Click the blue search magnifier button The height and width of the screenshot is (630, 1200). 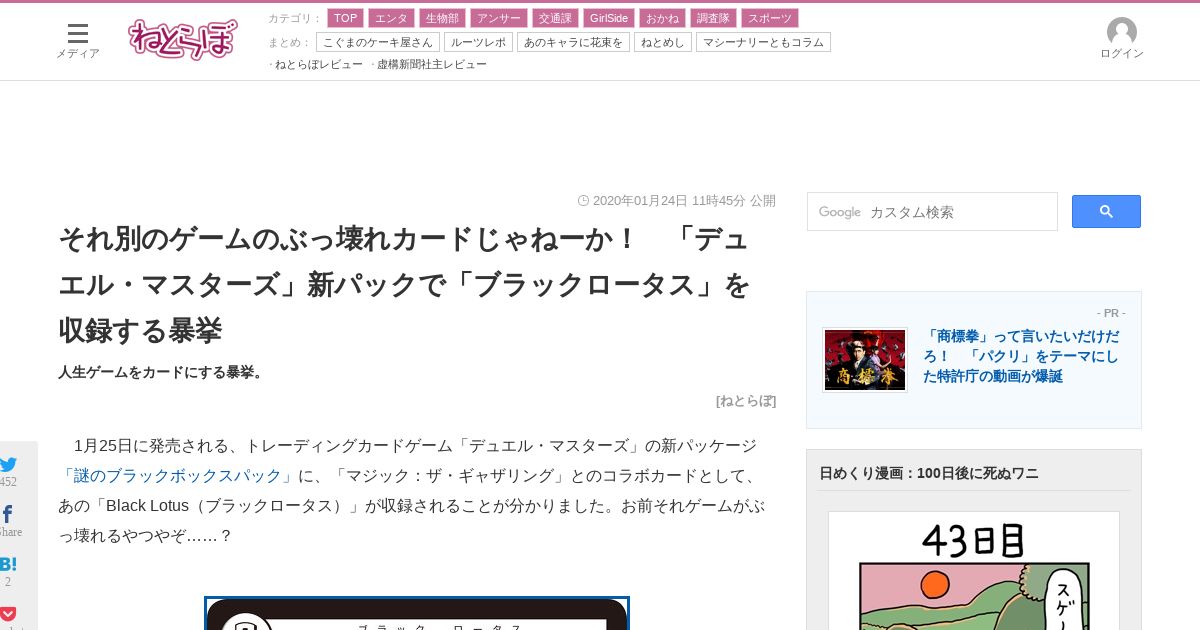[x=1106, y=212]
